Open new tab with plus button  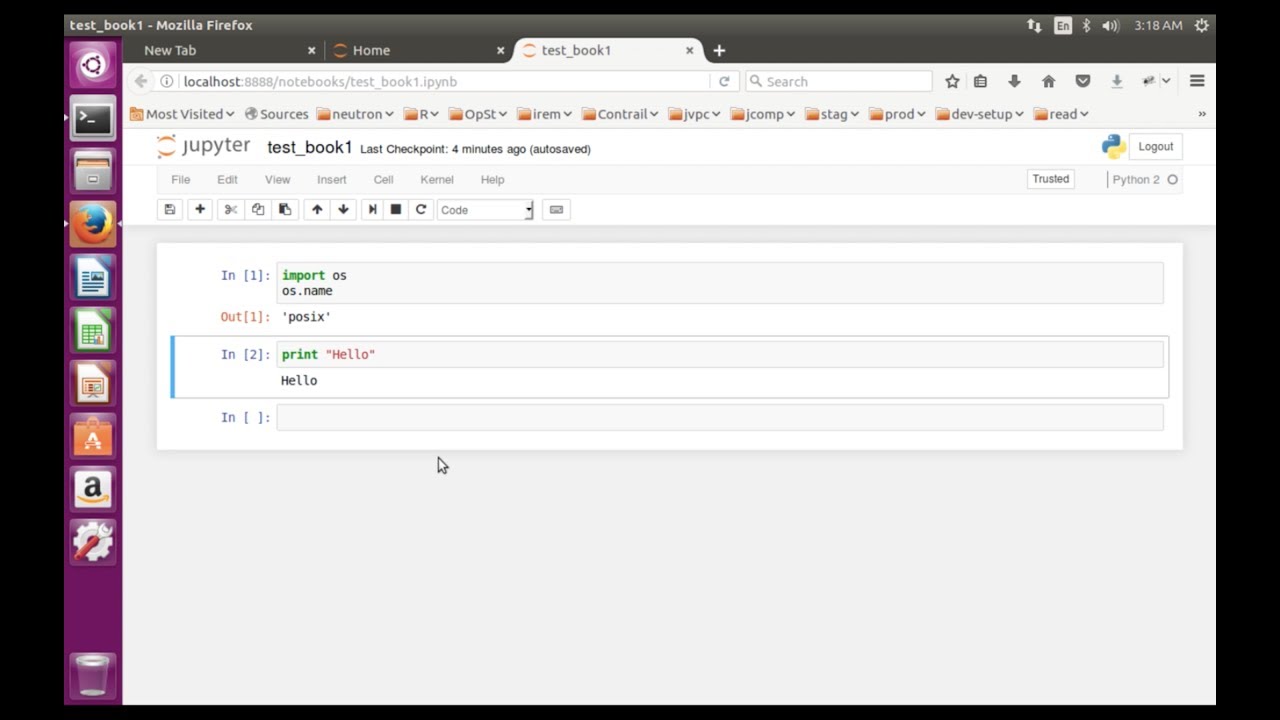[718, 50]
